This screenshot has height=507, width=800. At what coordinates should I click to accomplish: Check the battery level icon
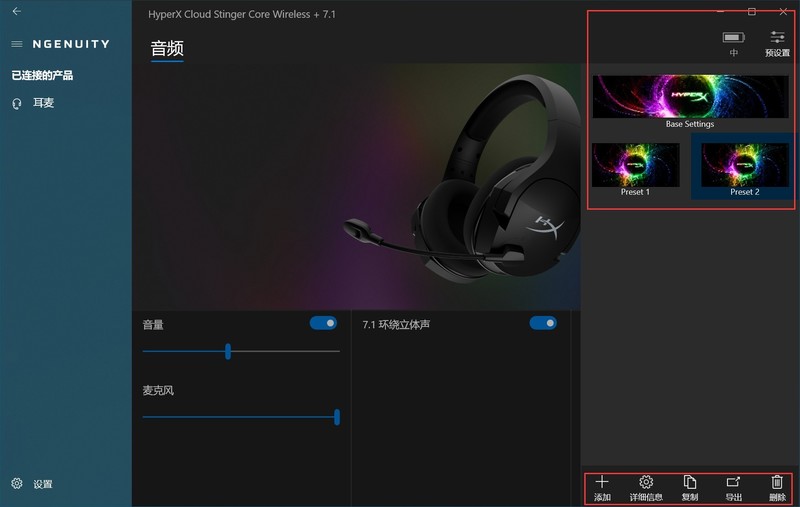[734, 37]
